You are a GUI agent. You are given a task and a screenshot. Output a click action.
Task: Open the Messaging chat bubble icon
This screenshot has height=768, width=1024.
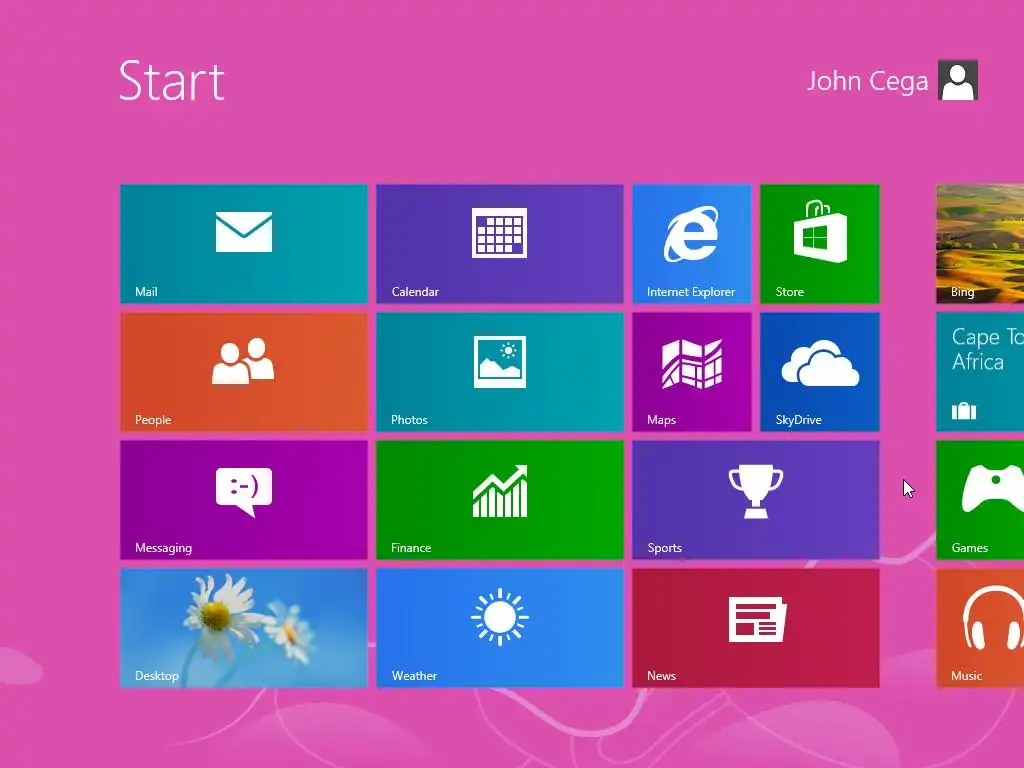point(244,492)
